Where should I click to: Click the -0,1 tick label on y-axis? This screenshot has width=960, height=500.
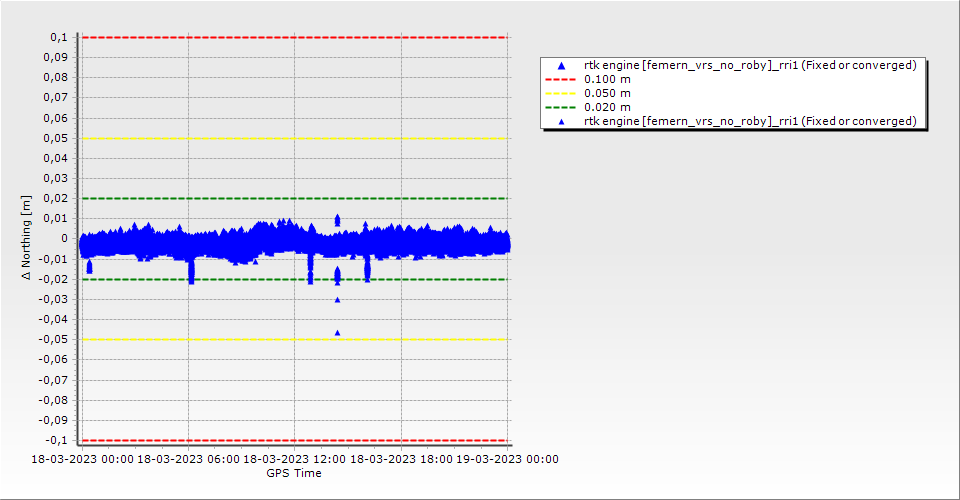[x=56, y=440]
